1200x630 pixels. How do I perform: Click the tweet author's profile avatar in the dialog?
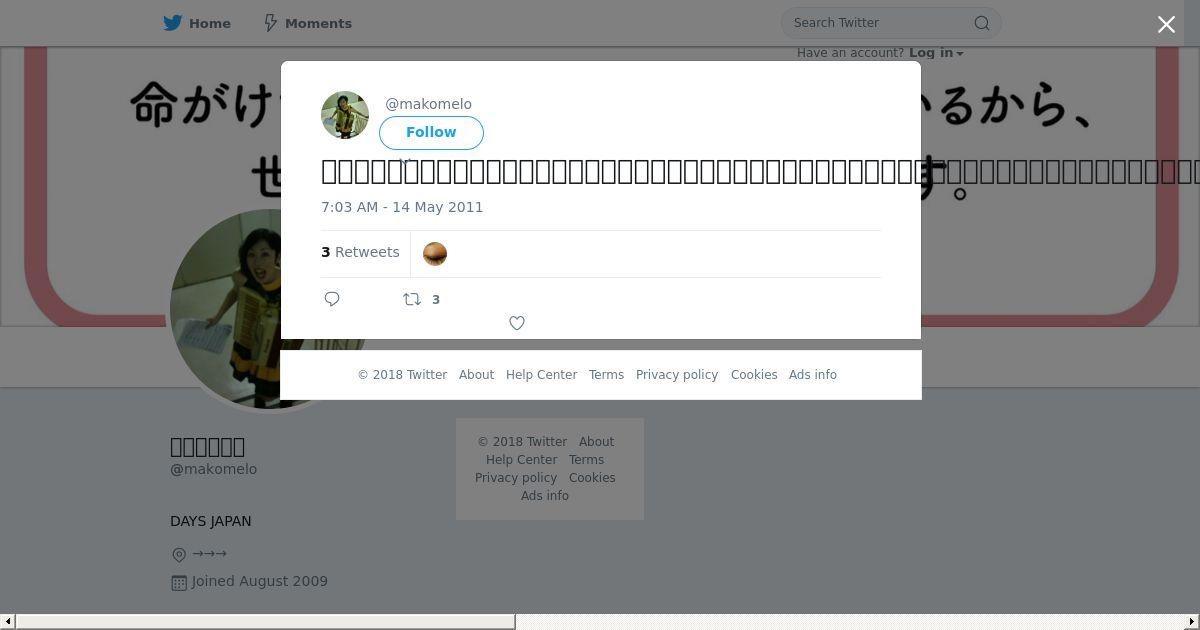point(345,115)
